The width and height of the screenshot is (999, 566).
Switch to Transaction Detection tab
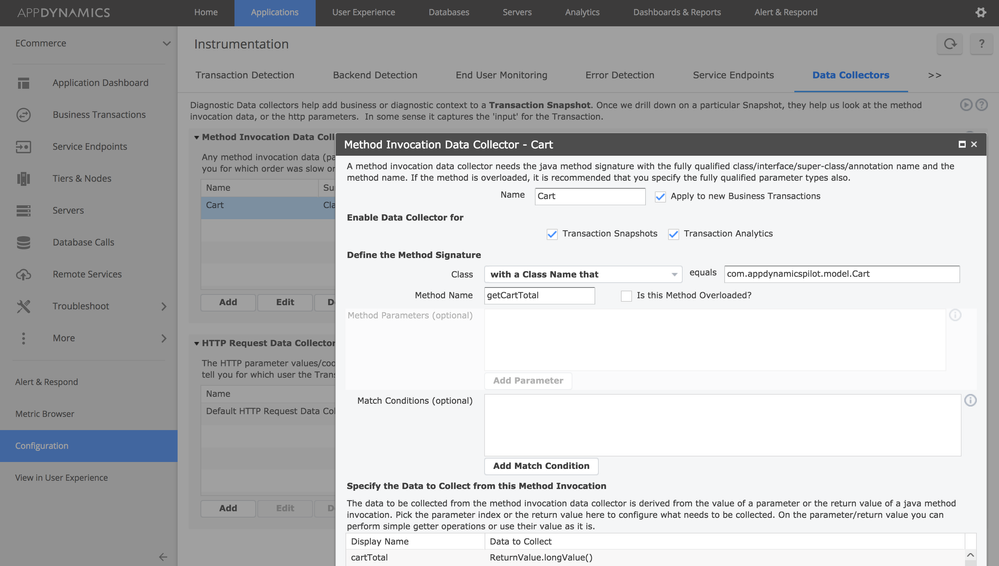[x=245, y=75]
